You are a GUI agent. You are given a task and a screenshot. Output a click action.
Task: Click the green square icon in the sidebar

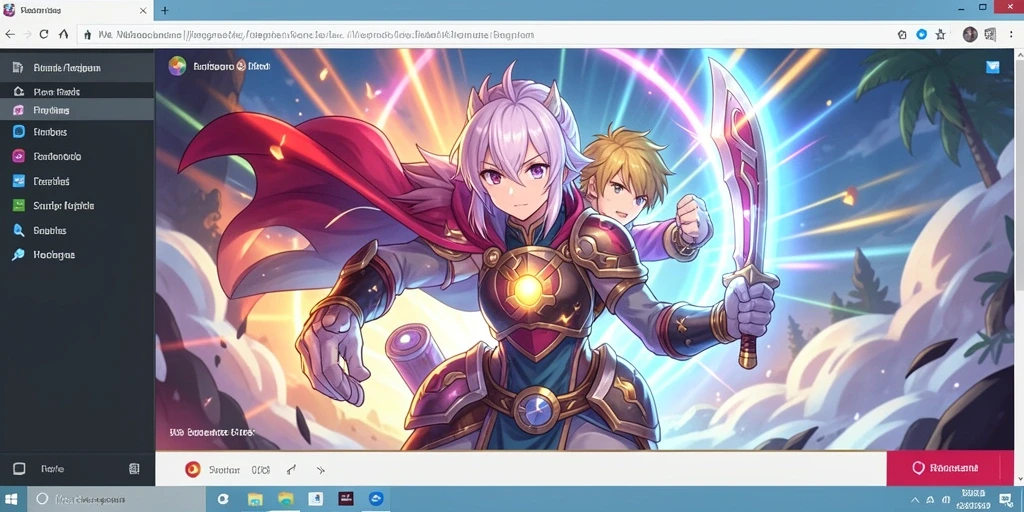[x=19, y=206]
